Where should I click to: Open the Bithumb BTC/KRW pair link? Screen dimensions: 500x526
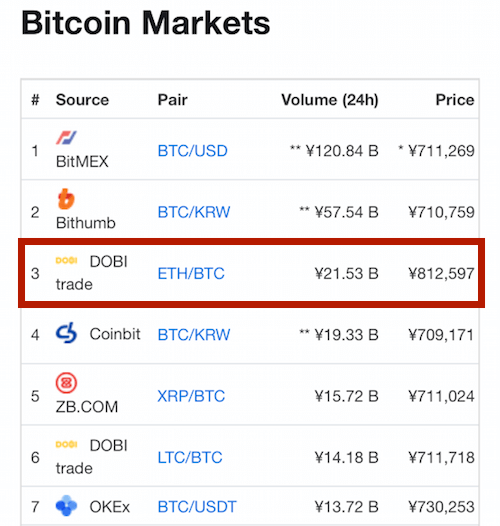pyautogui.click(x=194, y=212)
